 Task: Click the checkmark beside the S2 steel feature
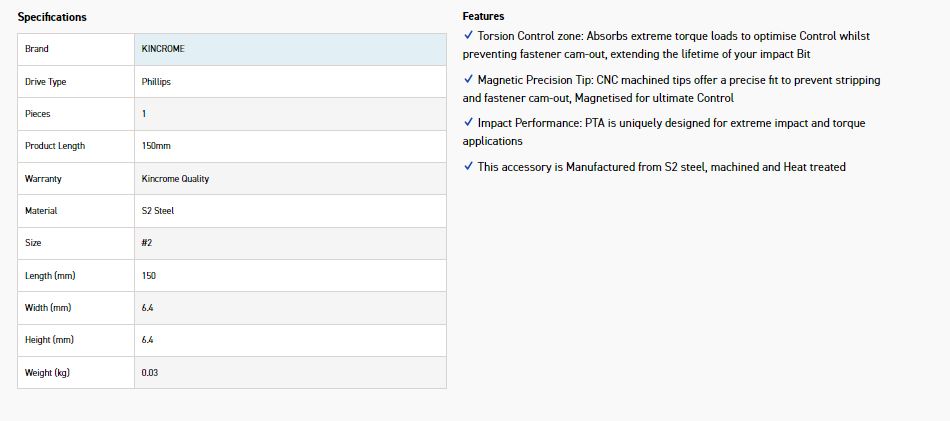468,167
